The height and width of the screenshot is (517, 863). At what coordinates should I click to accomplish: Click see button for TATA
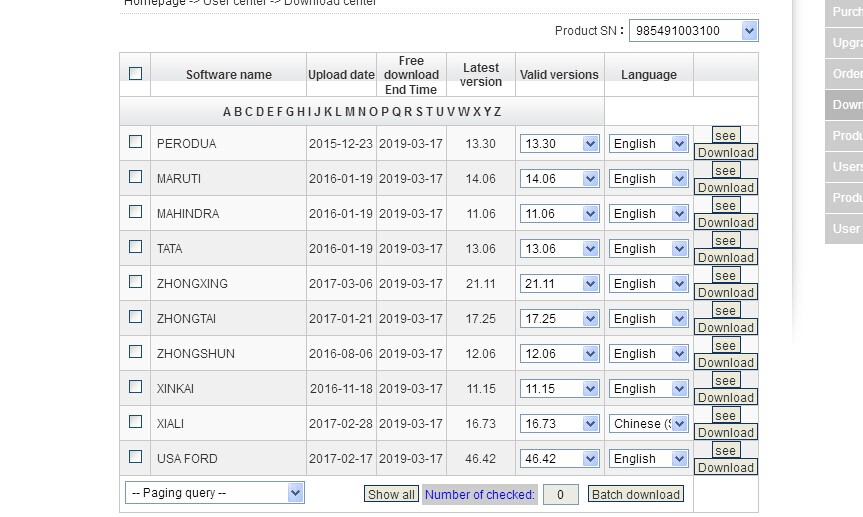tap(725, 241)
